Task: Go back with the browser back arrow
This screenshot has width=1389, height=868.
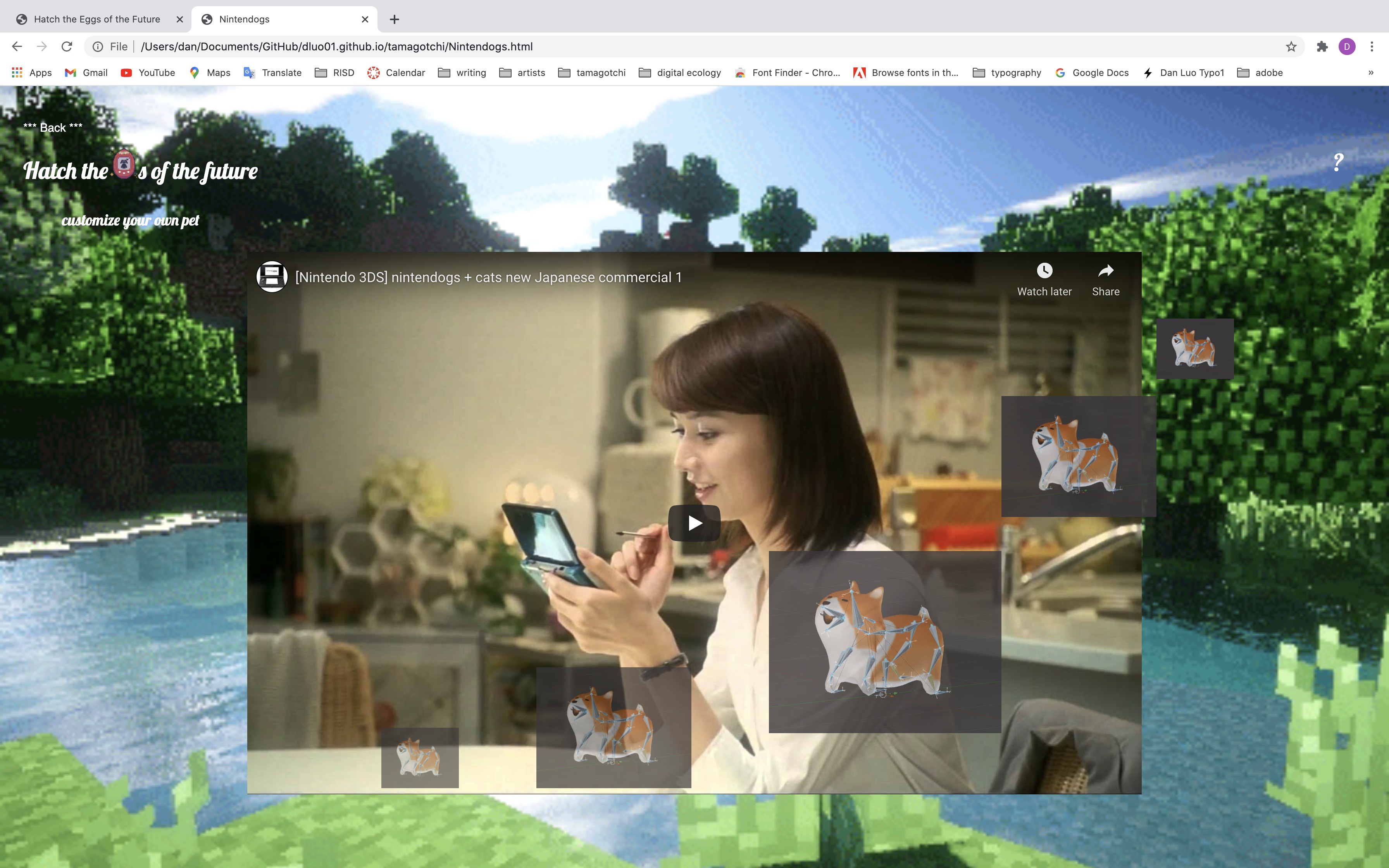Action: (17, 46)
